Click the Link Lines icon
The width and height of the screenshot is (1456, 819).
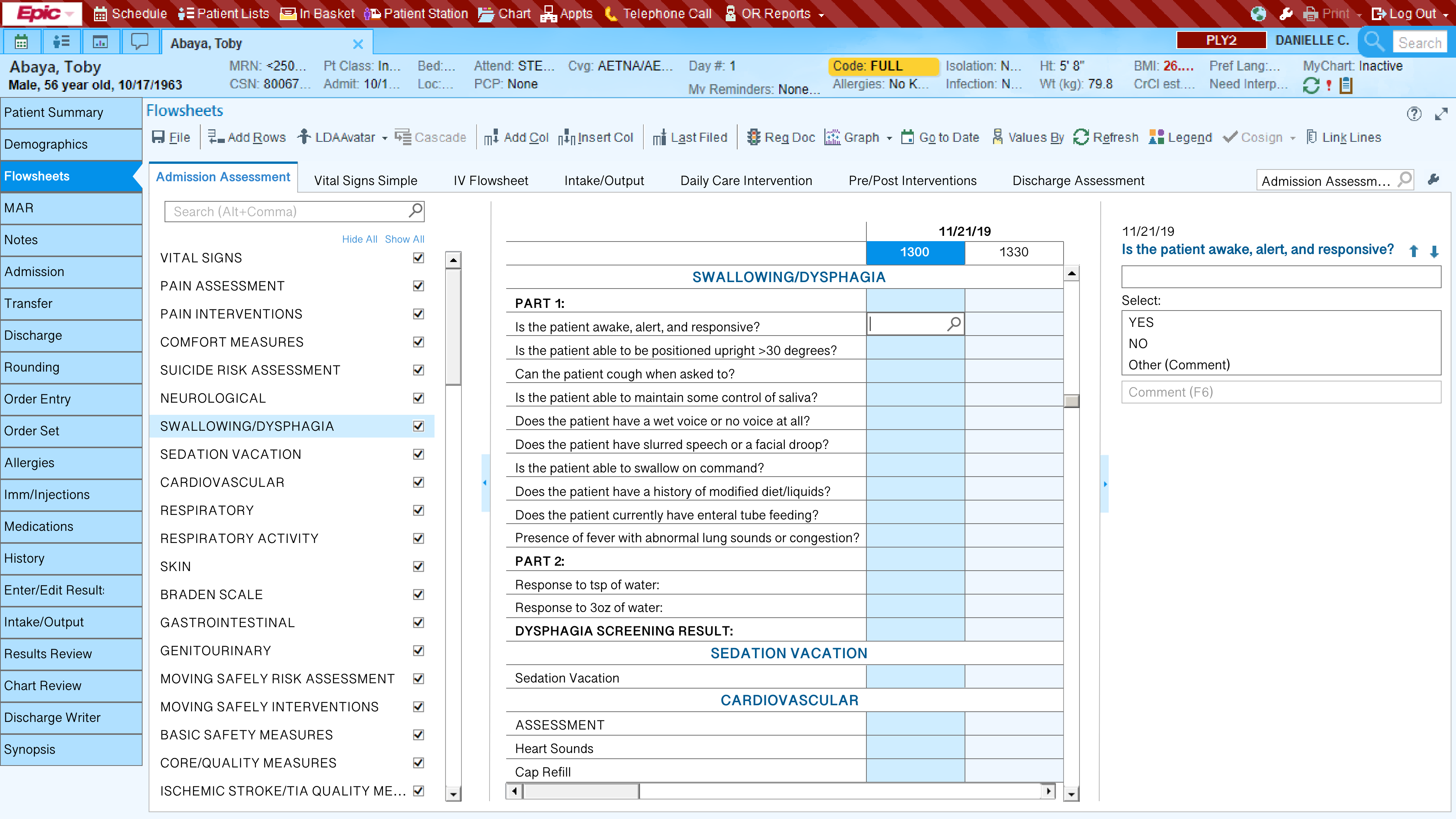click(1312, 137)
